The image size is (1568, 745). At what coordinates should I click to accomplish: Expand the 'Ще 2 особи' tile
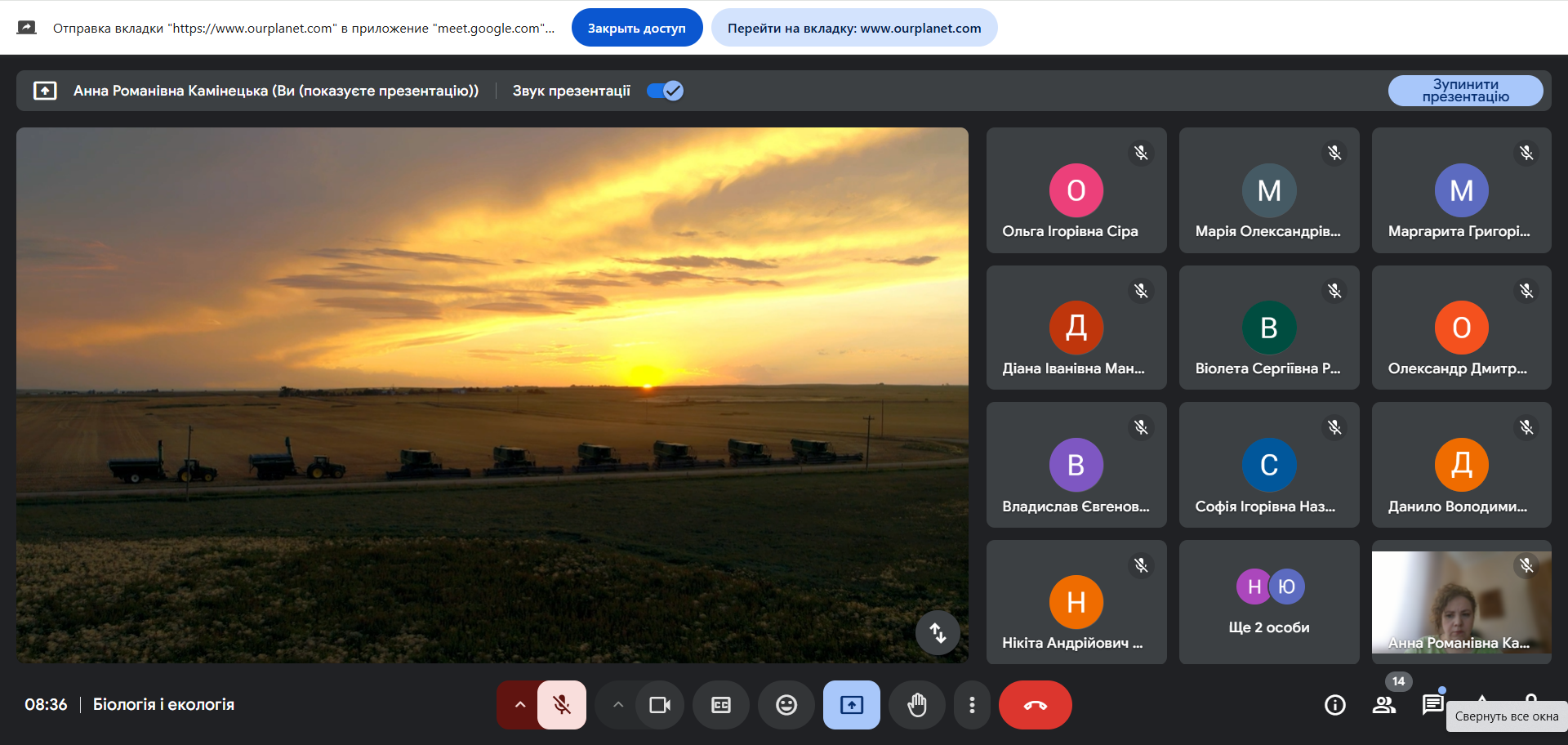coord(1268,602)
